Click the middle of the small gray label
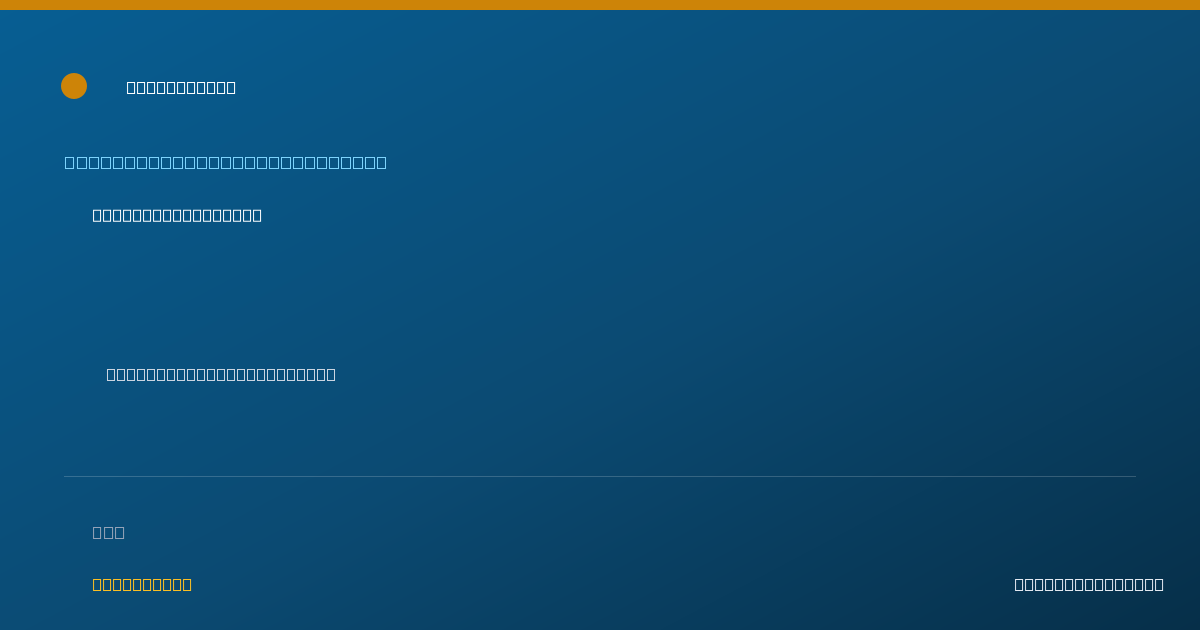This screenshot has width=1200, height=630. pyautogui.click(x=109, y=532)
